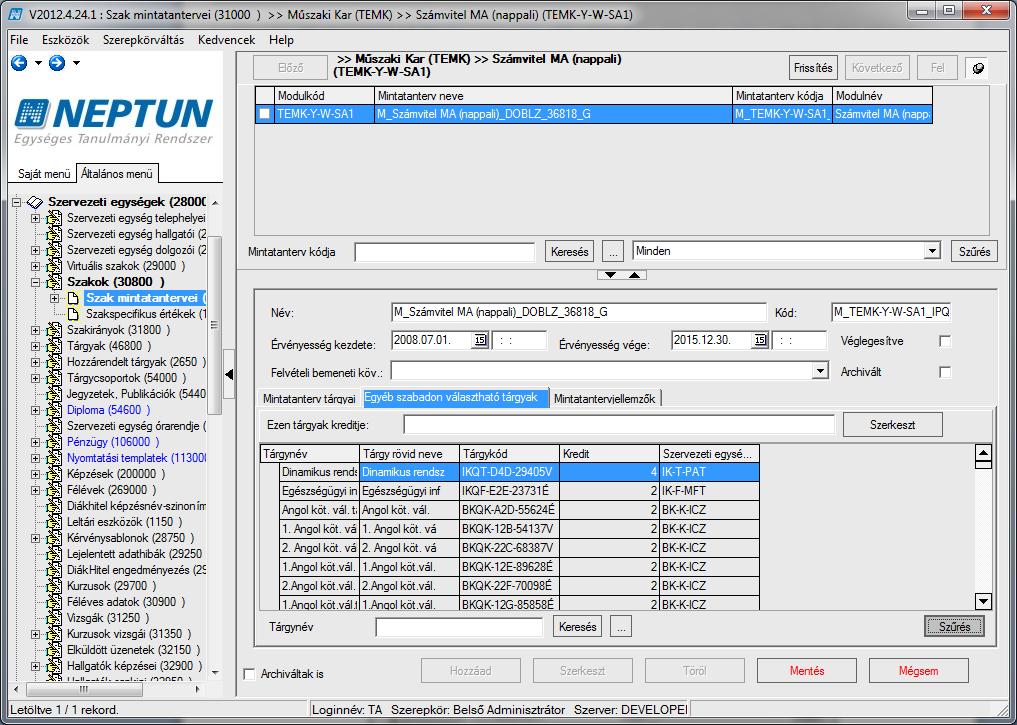Screen dimensions: 1017x725
Task: Switch to the Mintatanterv tárgyai tab
Action: [309, 399]
